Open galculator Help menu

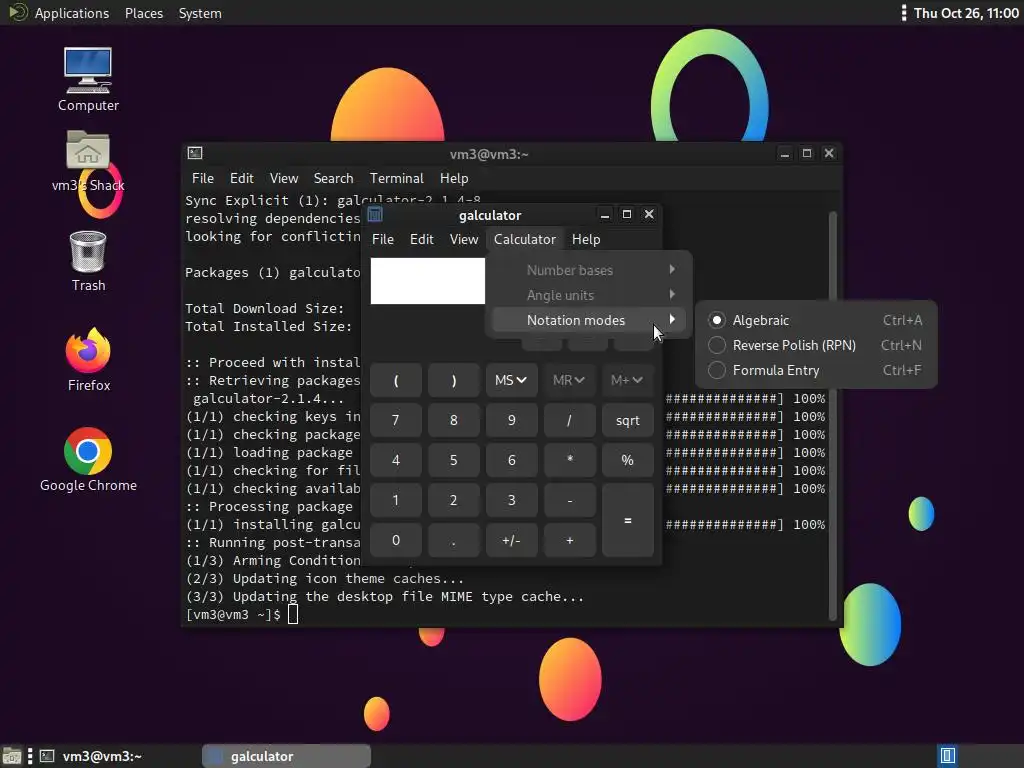coord(586,239)
